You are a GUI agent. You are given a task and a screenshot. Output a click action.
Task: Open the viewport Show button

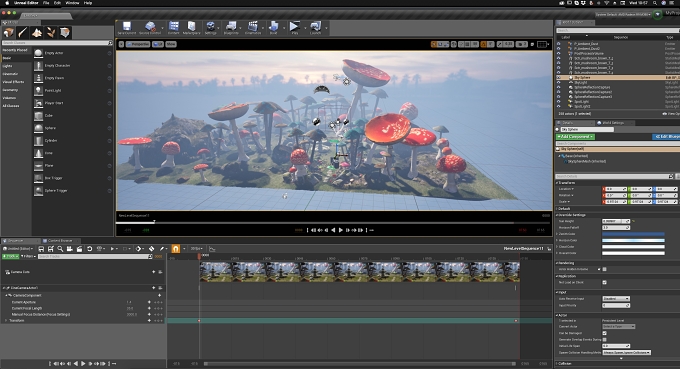(171, 44)
